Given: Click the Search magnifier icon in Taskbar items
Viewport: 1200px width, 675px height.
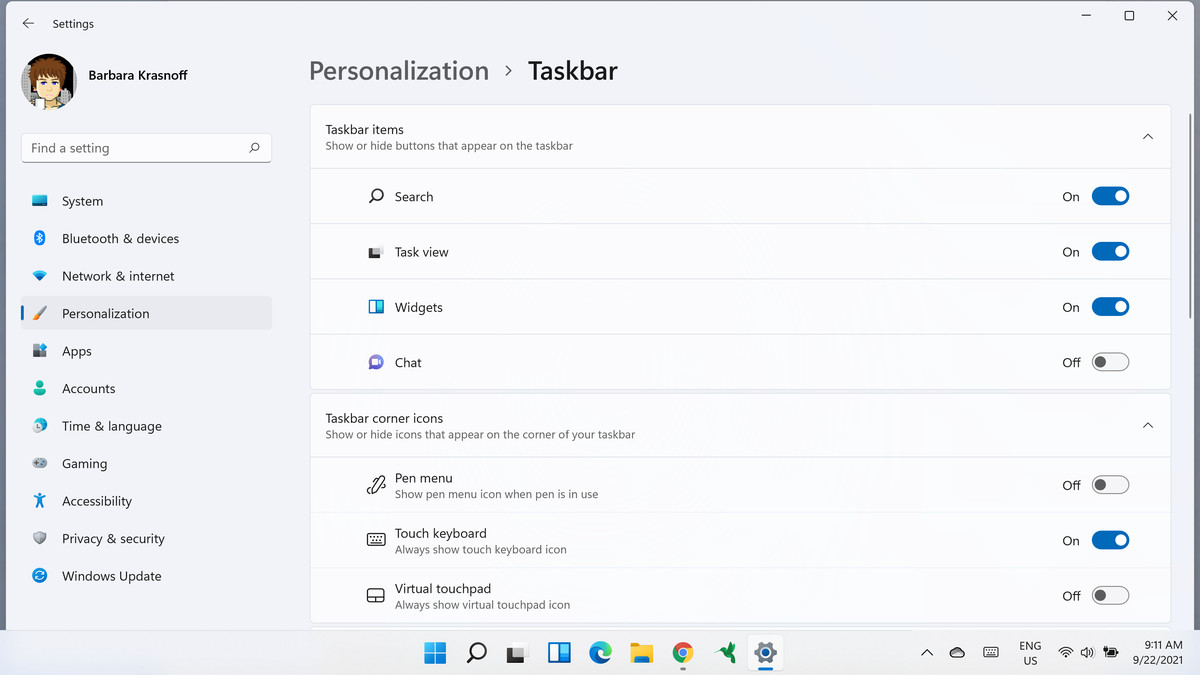Looking at the screenshot, I should click(x=376, y=196).
